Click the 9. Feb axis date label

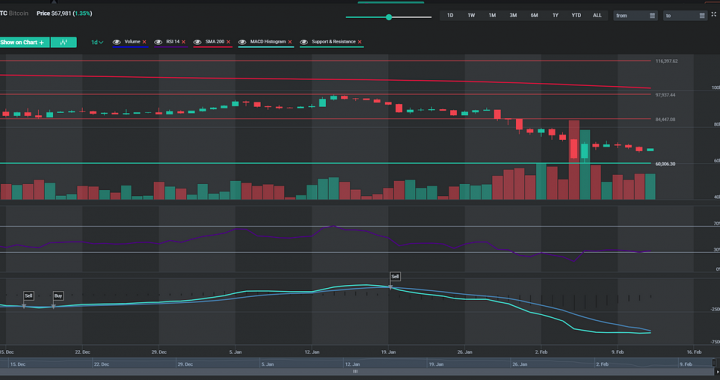pos(618,352)
